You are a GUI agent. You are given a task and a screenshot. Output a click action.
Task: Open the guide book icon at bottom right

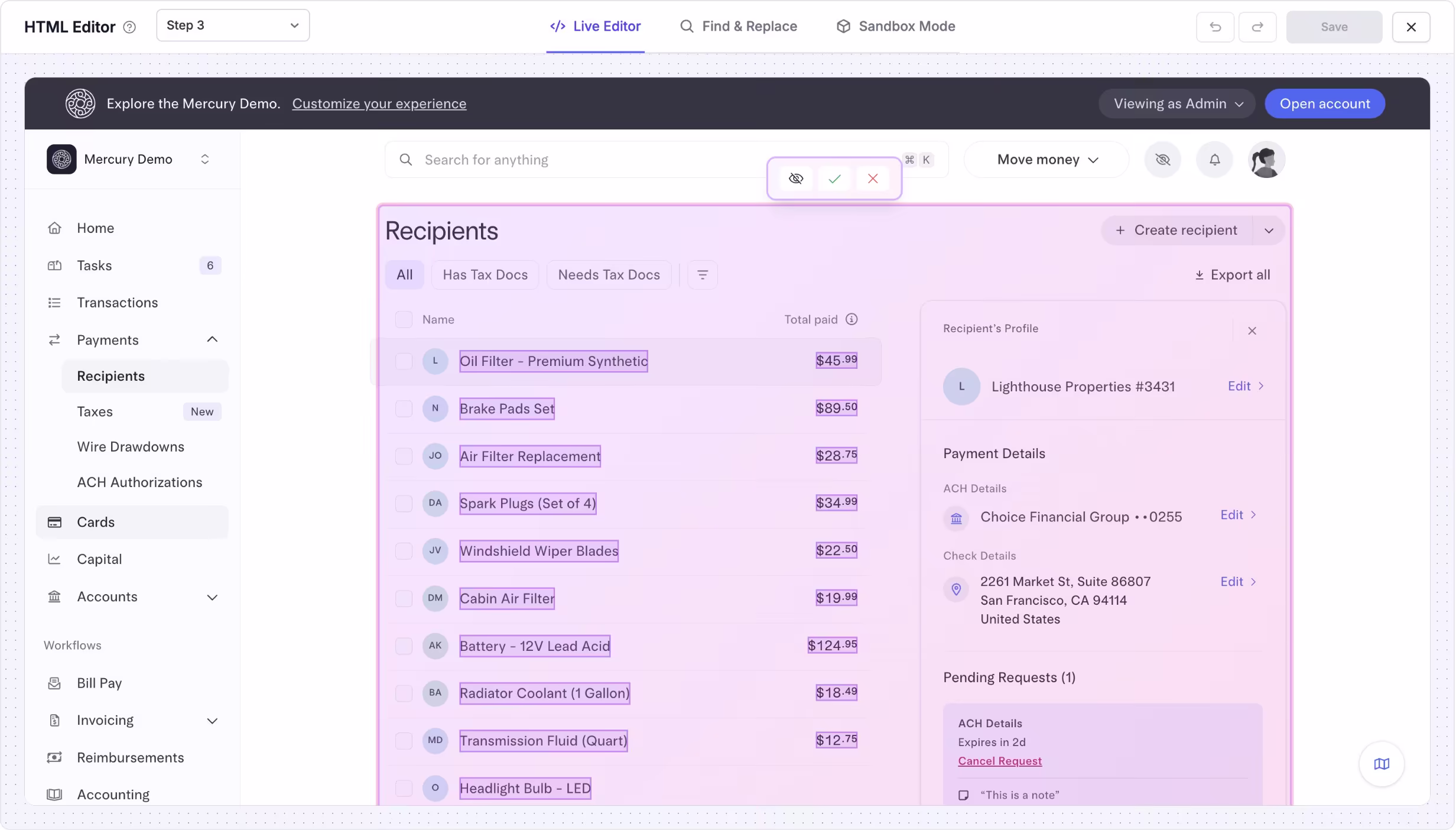tap(1382, 764)
